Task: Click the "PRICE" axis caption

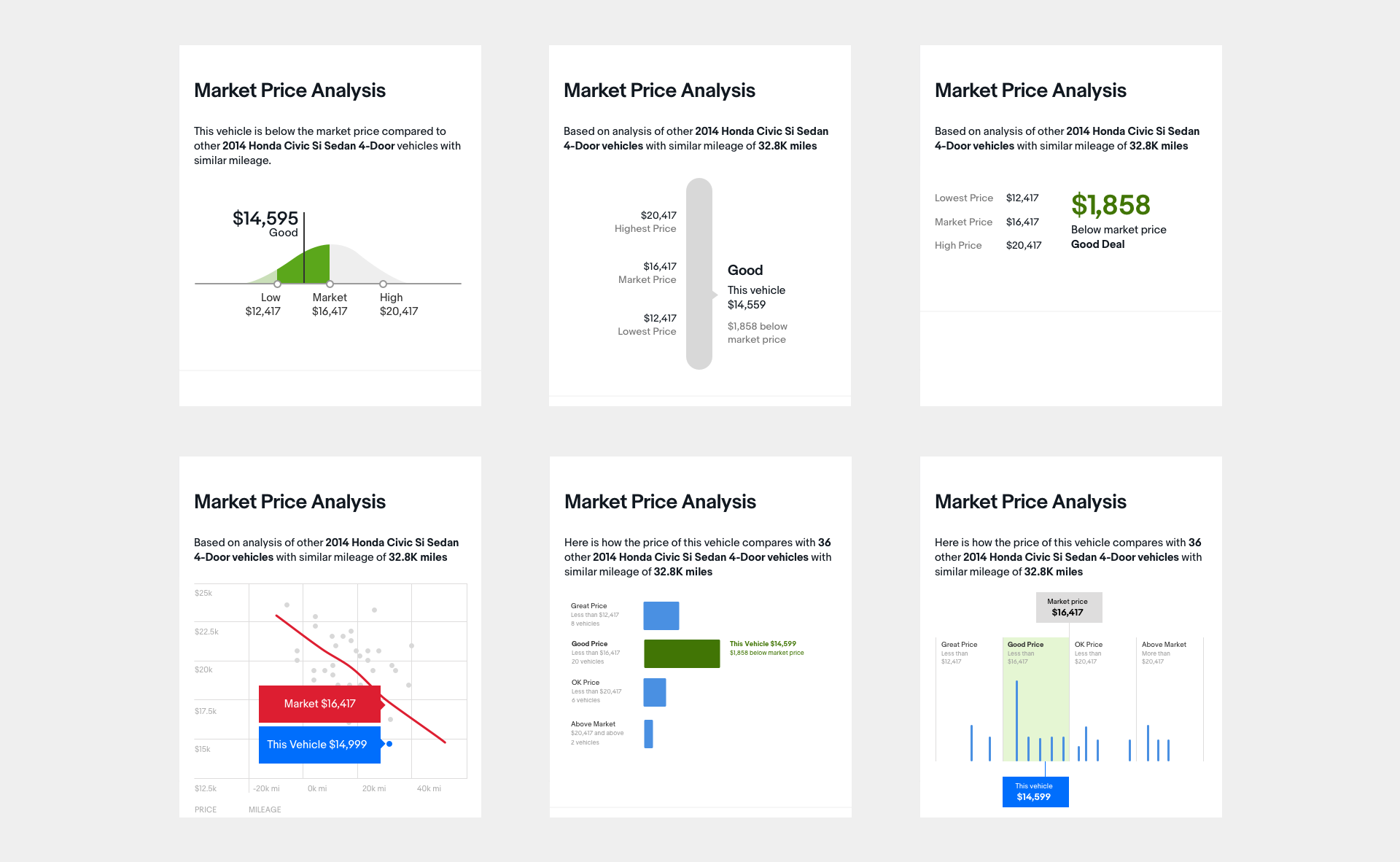Action: [x=206, y=809]
